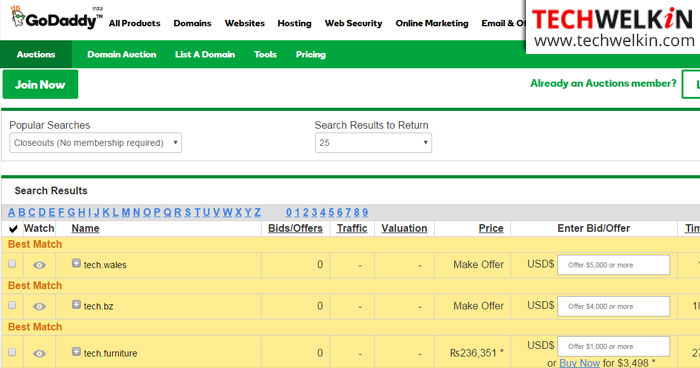Sort results by Valuation column
The height and width of the screenshot is (368, 700).
click(404, 228)
